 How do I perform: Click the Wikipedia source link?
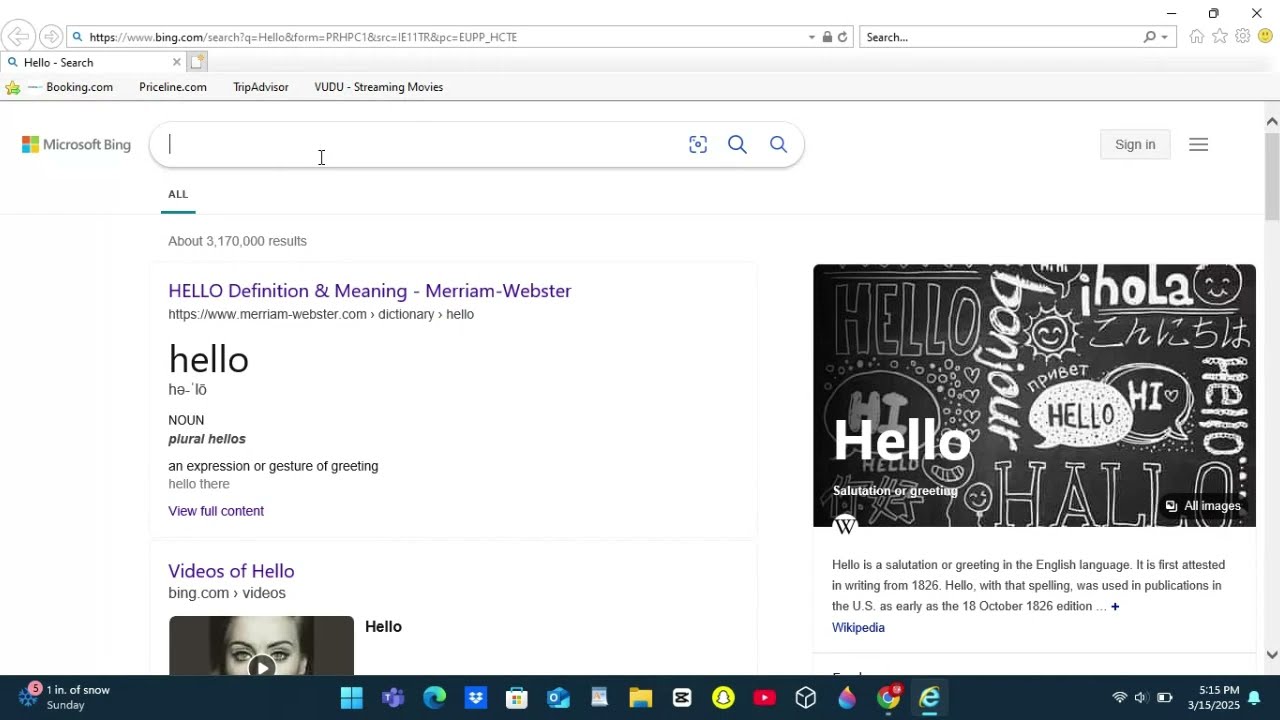coord(858,628)
